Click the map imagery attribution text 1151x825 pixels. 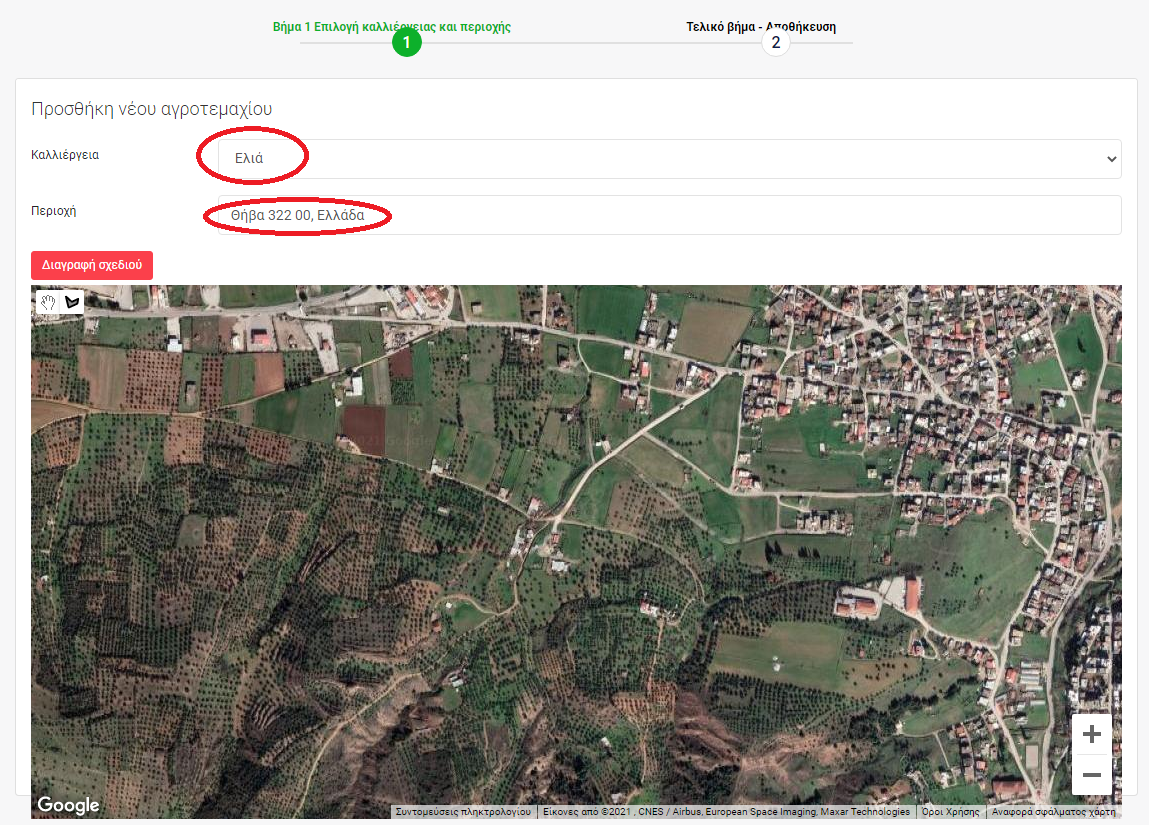click(x=726, y=812)
